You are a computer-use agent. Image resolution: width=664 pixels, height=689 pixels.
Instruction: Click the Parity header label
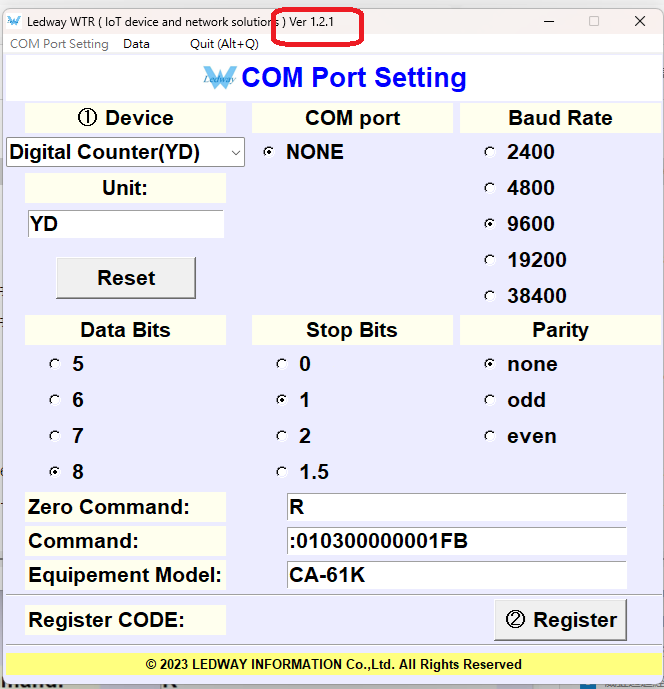(x=560, y=330)
